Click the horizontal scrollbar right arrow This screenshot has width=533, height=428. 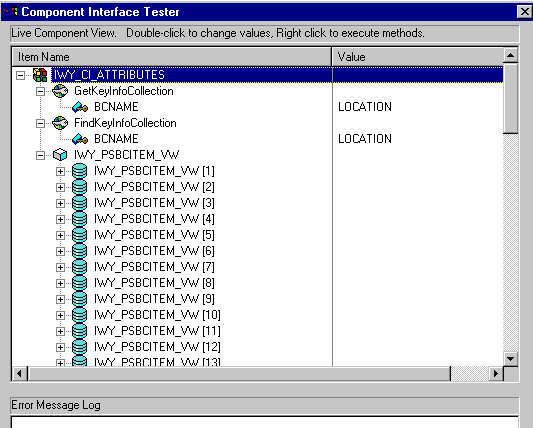[x=496, y=374]
